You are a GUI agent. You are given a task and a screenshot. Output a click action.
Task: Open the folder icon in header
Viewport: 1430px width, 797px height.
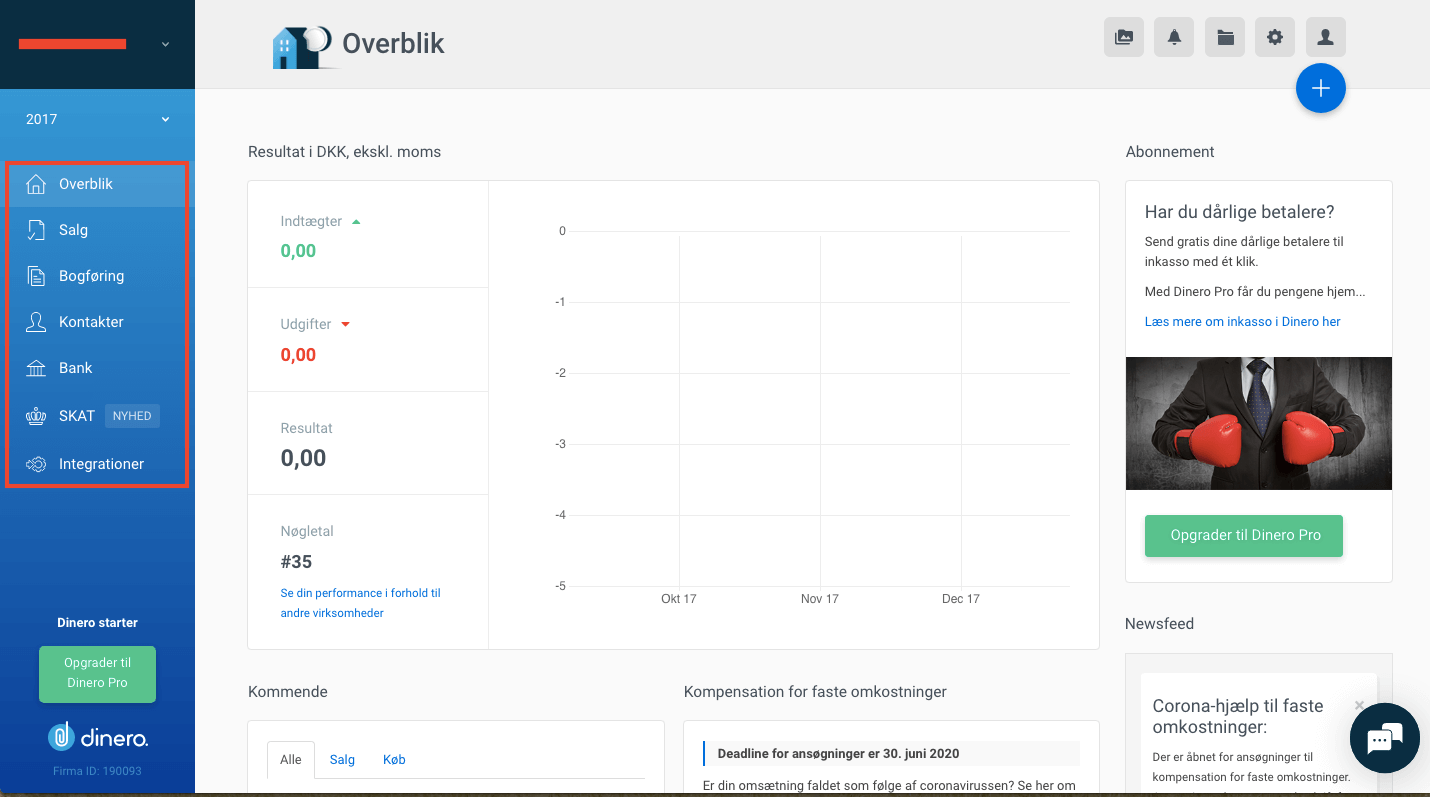1225,37
